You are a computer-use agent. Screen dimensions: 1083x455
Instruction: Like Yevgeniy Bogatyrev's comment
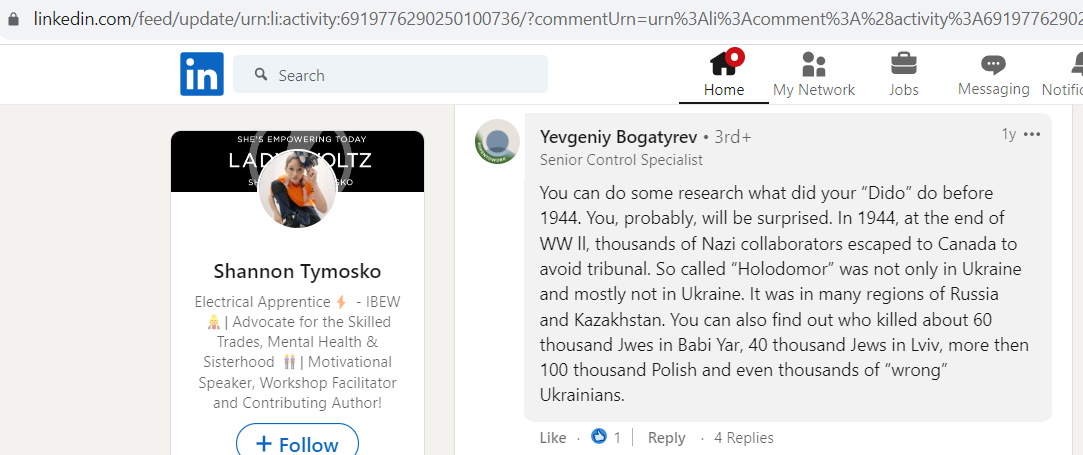[553, 438]
